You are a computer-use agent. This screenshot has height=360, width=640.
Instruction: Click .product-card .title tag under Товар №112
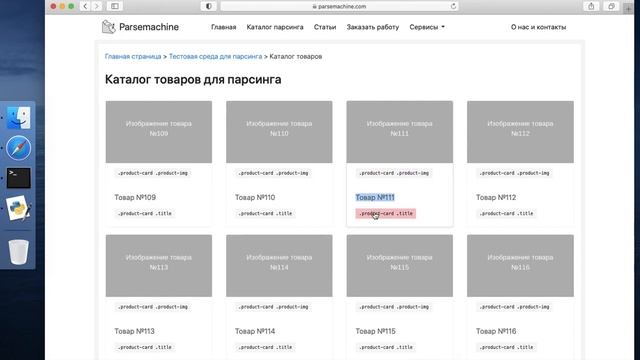(x=506, y=213)
